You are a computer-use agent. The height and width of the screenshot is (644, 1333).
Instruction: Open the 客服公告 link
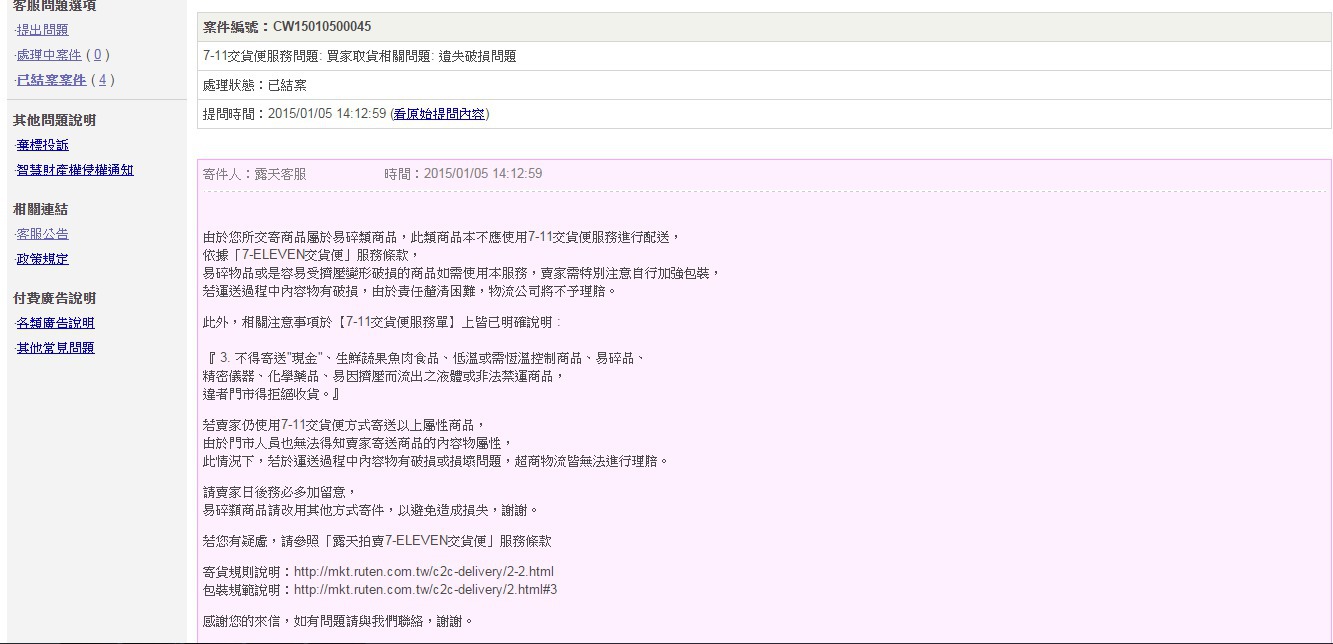pyautogui.click(x=43, y=234)
